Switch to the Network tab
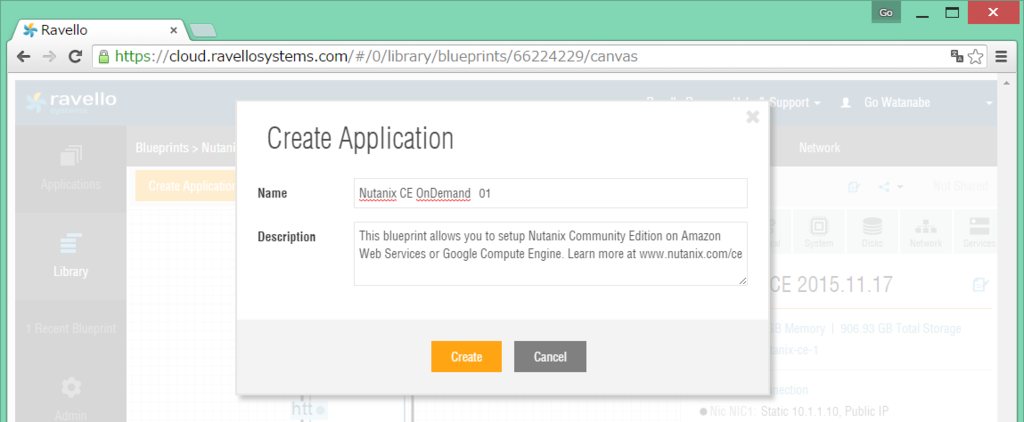The height and width of the screenshot is (422, 1024). pyautogui.click(x=819, y=148)
